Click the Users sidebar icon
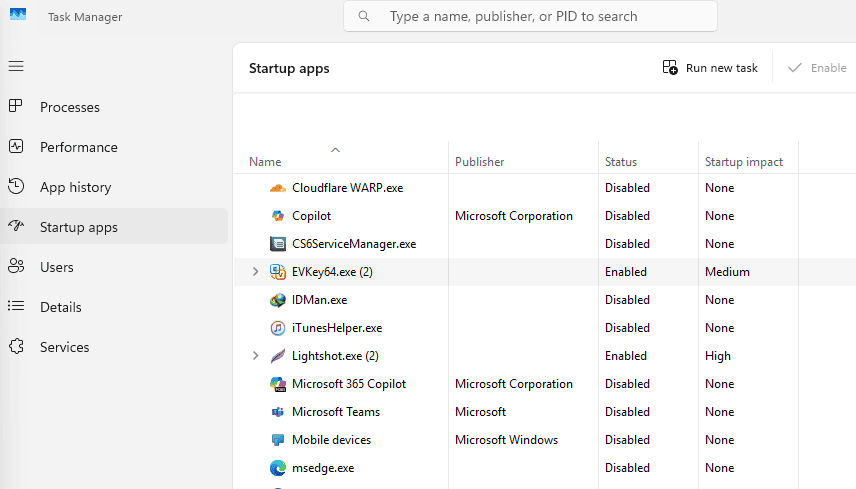 [x=16, y=266]
